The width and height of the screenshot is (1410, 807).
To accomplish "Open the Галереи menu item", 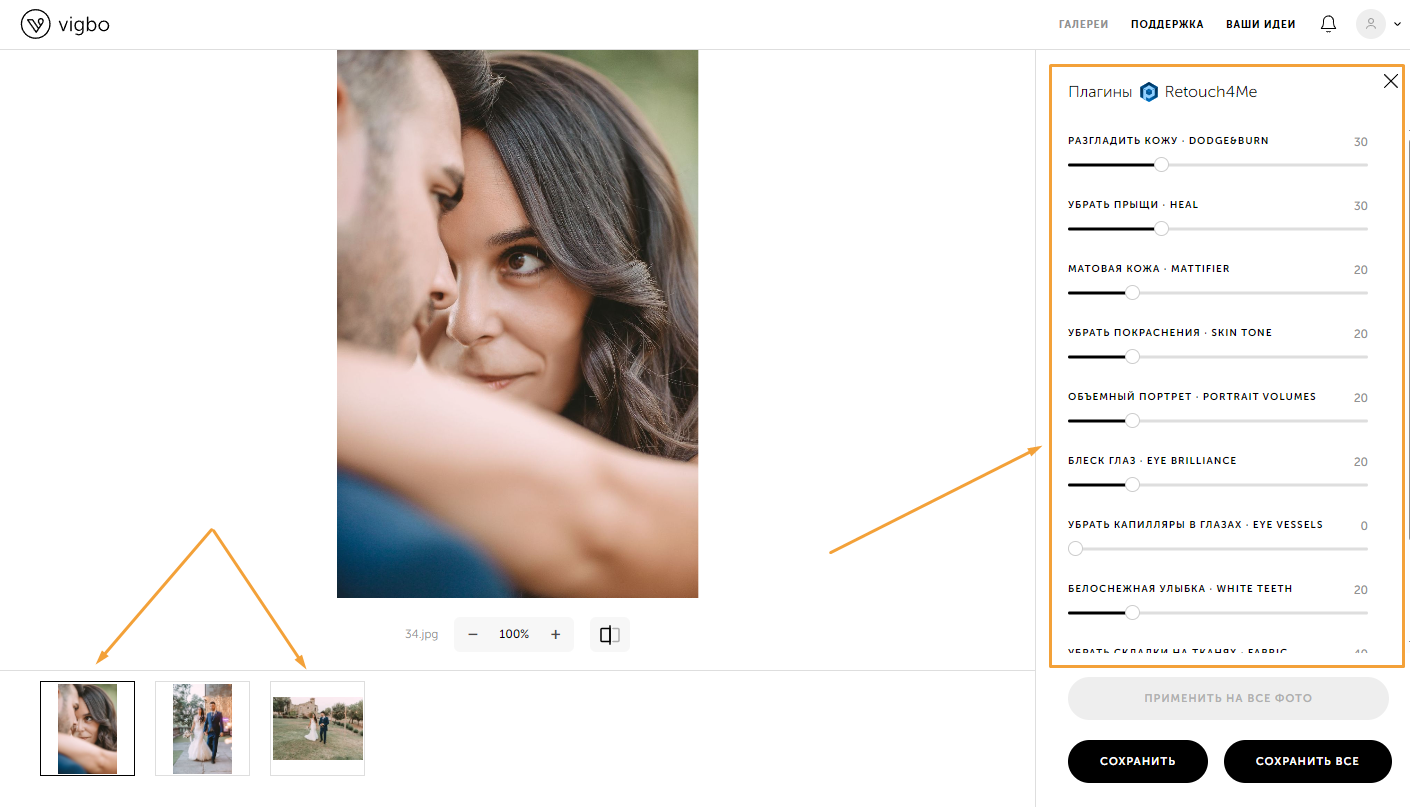I will (x=1084, y=24).
